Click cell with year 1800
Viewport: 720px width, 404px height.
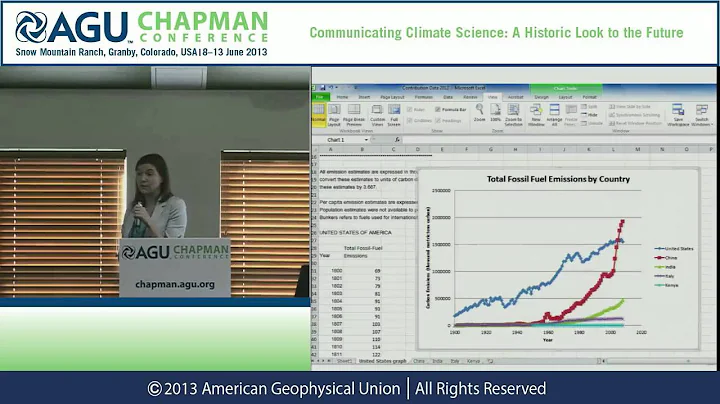pyautogui.click(x=337, y=271)
